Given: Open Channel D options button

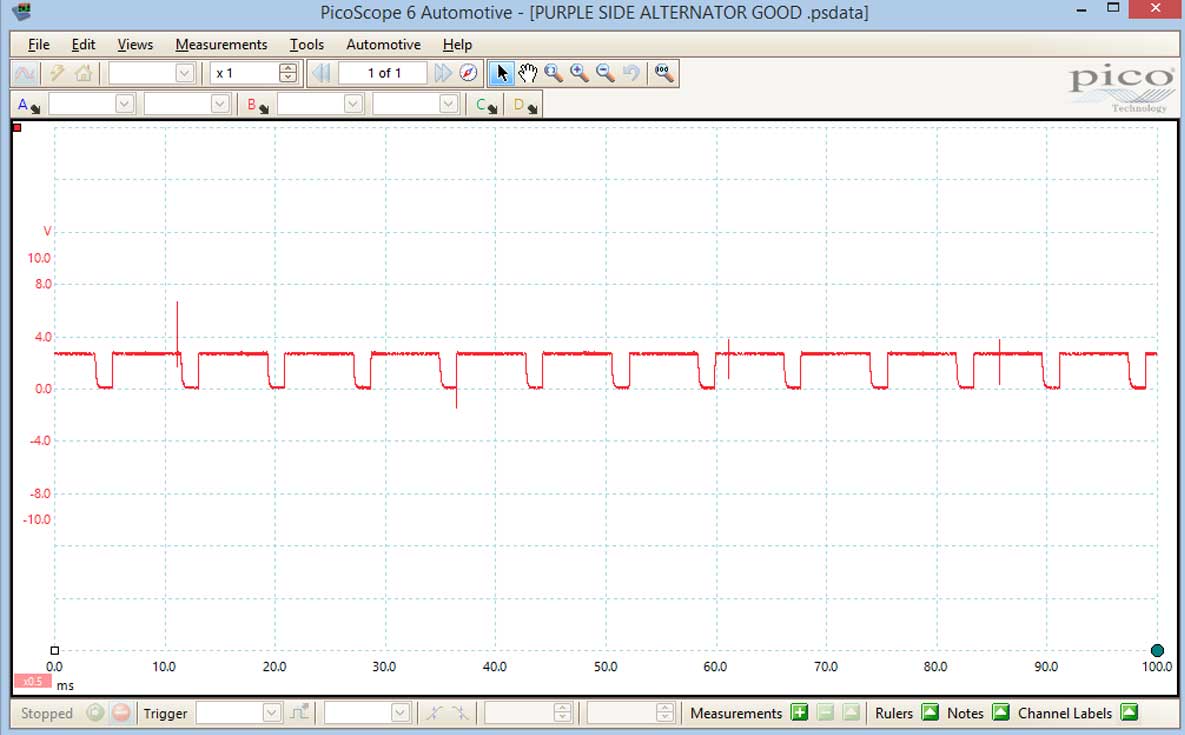Looking at the screenshot, I should 524,105.
